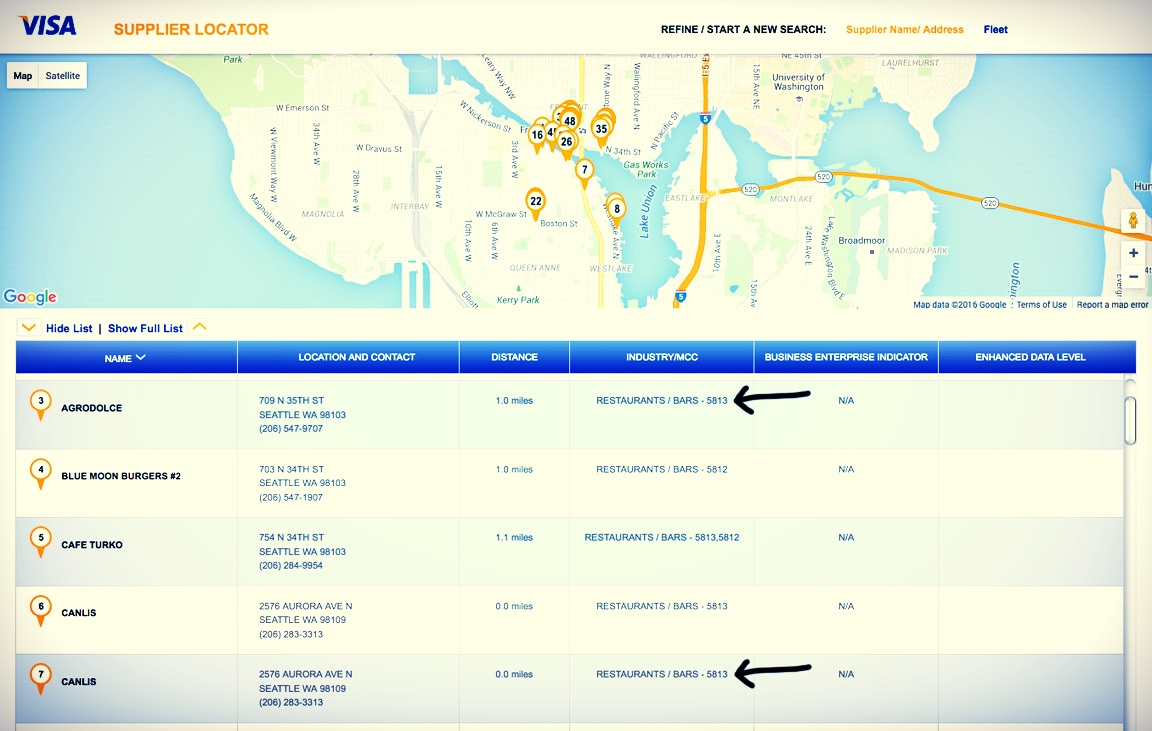The height and width of the screenshot is (731, 1152).
Task: Click BUSINESS ENTERPRISE INDICATOR header
Action: [x=846, y=357]
